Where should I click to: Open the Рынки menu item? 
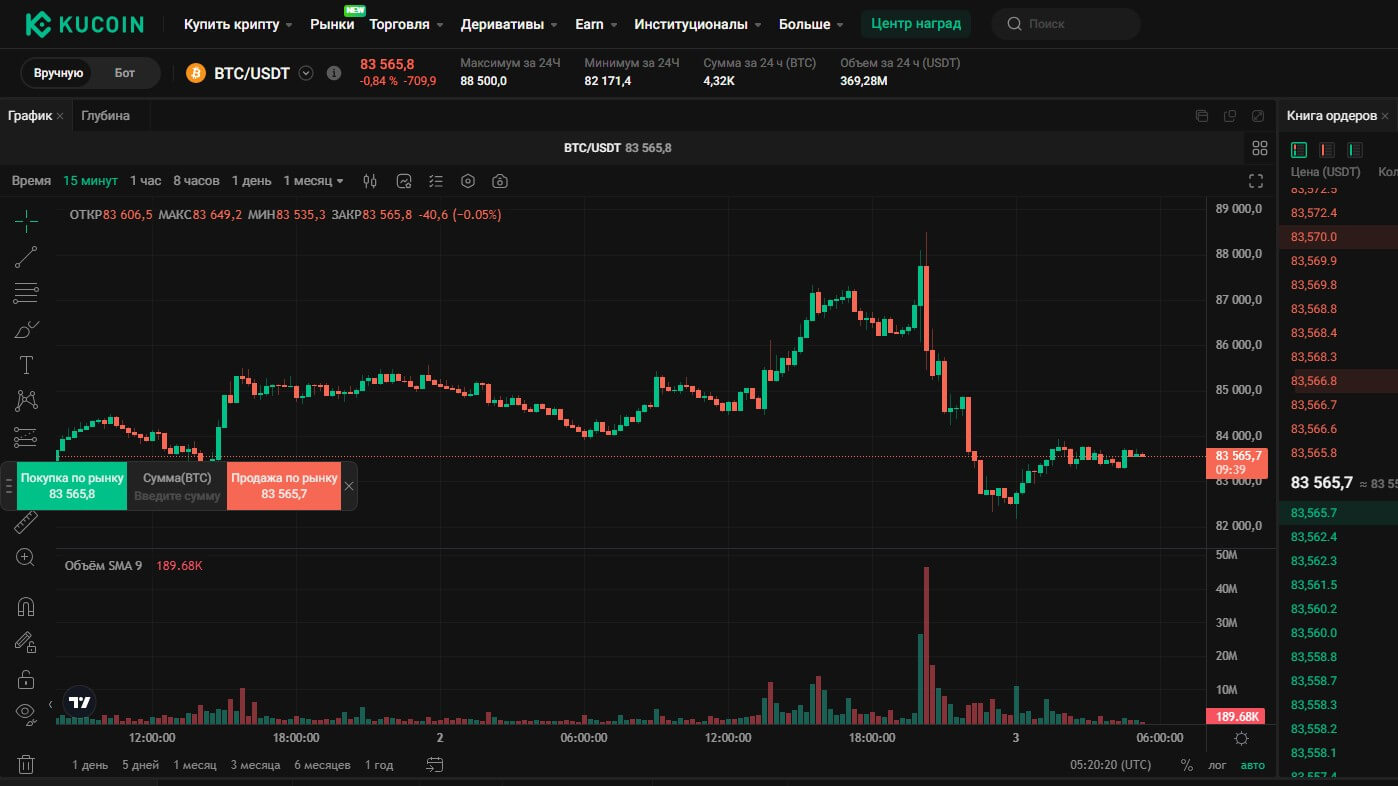click(x=332, y=24)
